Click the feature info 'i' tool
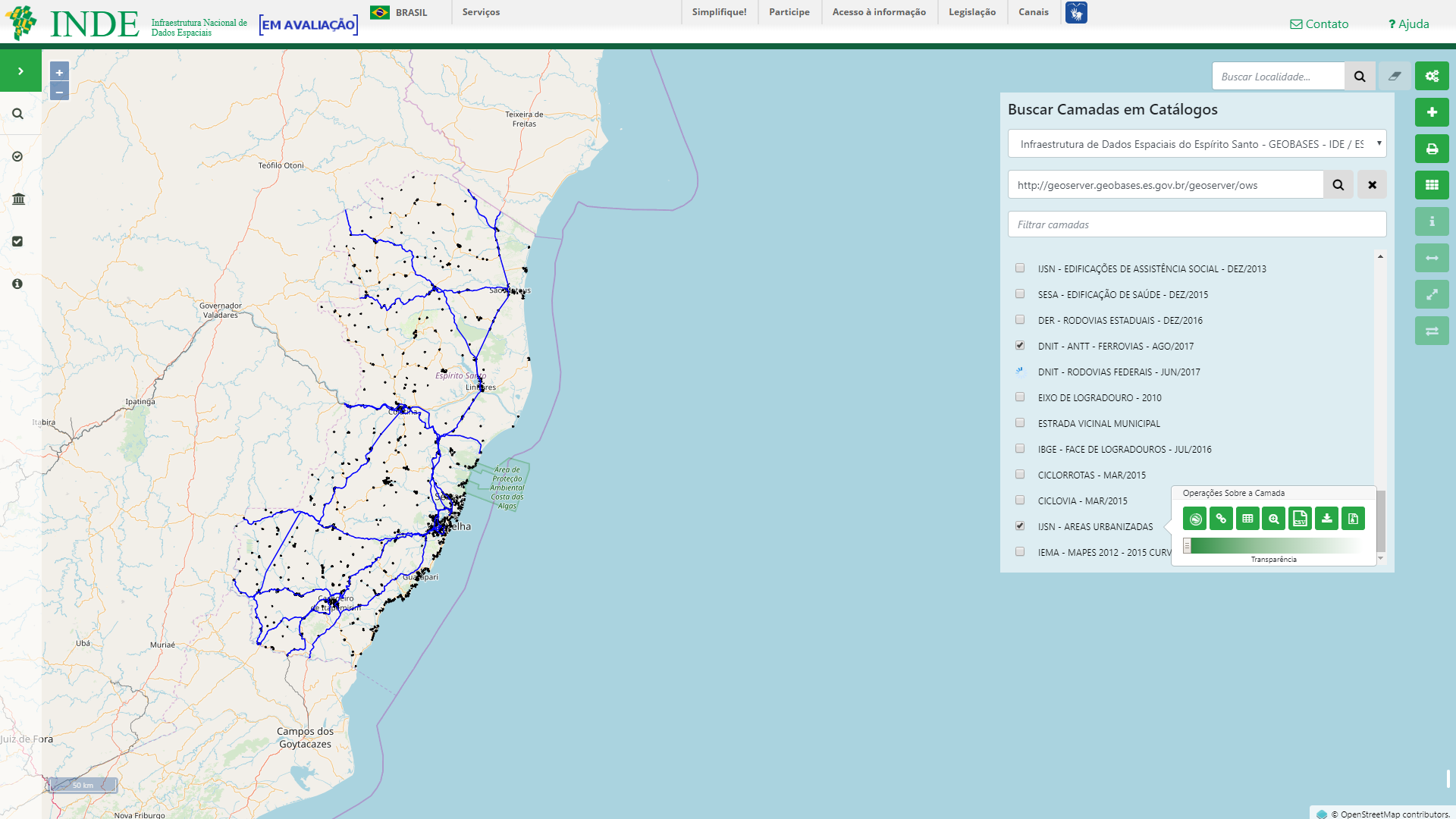1456x819 pixels. 1432,221
